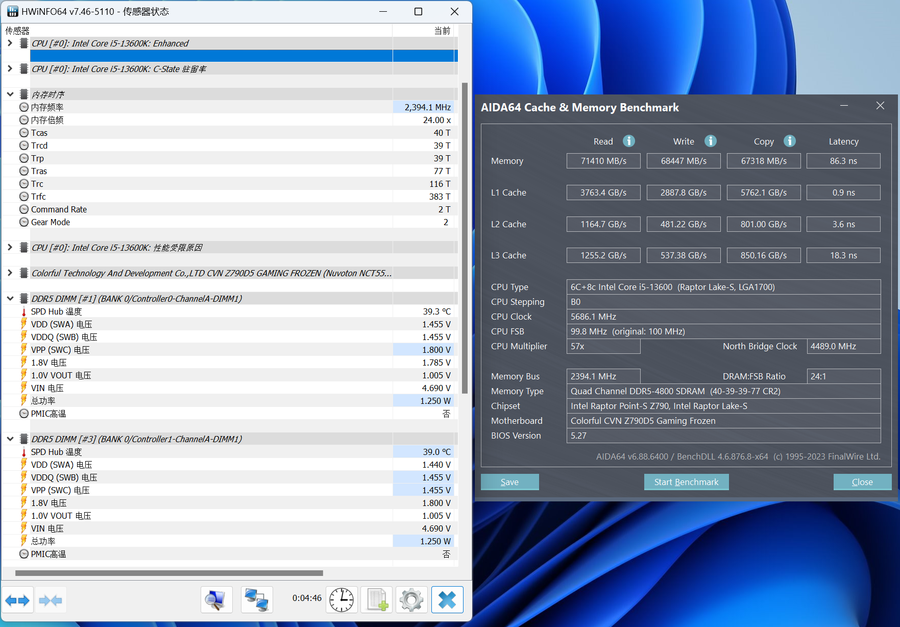Click the icon beside Tcas row
The height and width of the screenshot is (627, 900).
tap(24, 133)
